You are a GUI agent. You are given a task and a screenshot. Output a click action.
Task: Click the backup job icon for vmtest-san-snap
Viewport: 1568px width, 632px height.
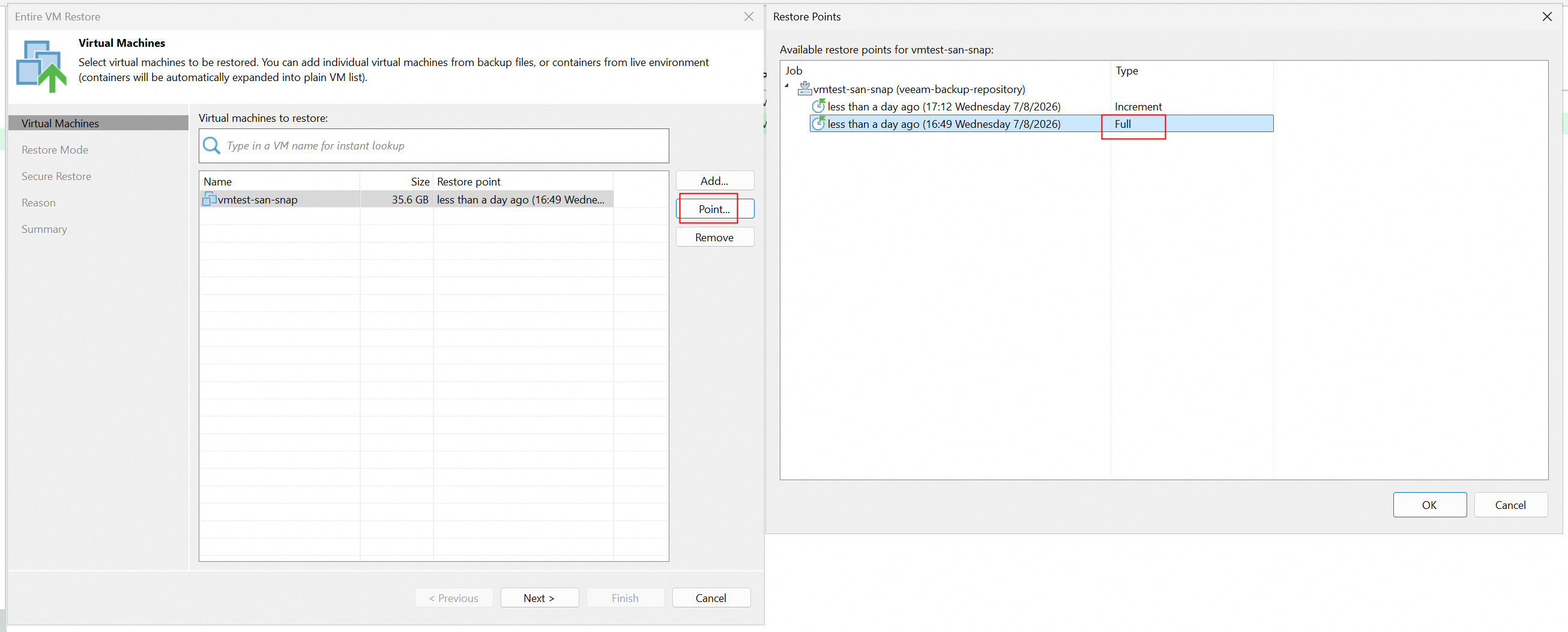pyautogui.click(x=804, y=89)
